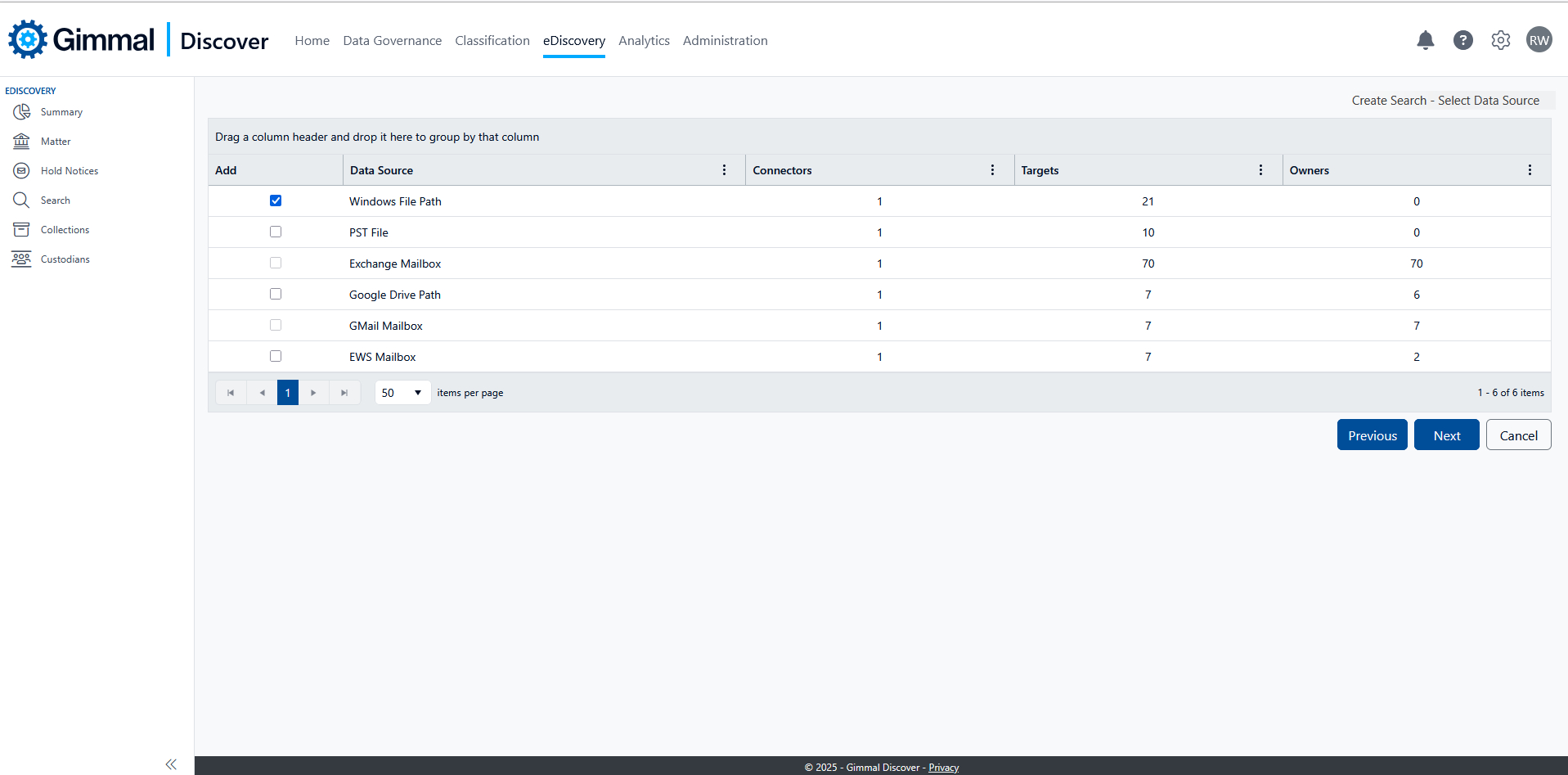Open the RW user avatar menu
This screenshot has width=1568, height=775.
tap(1539, 40)
